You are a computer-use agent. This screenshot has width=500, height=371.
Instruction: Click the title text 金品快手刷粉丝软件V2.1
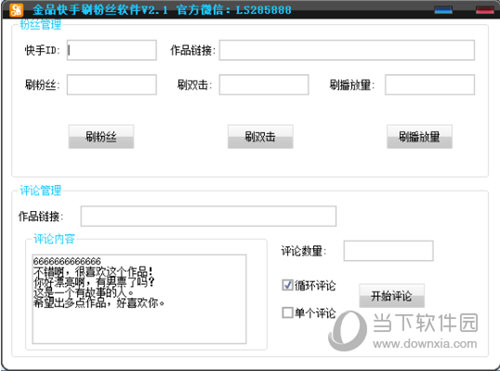[x=100, y=10]
